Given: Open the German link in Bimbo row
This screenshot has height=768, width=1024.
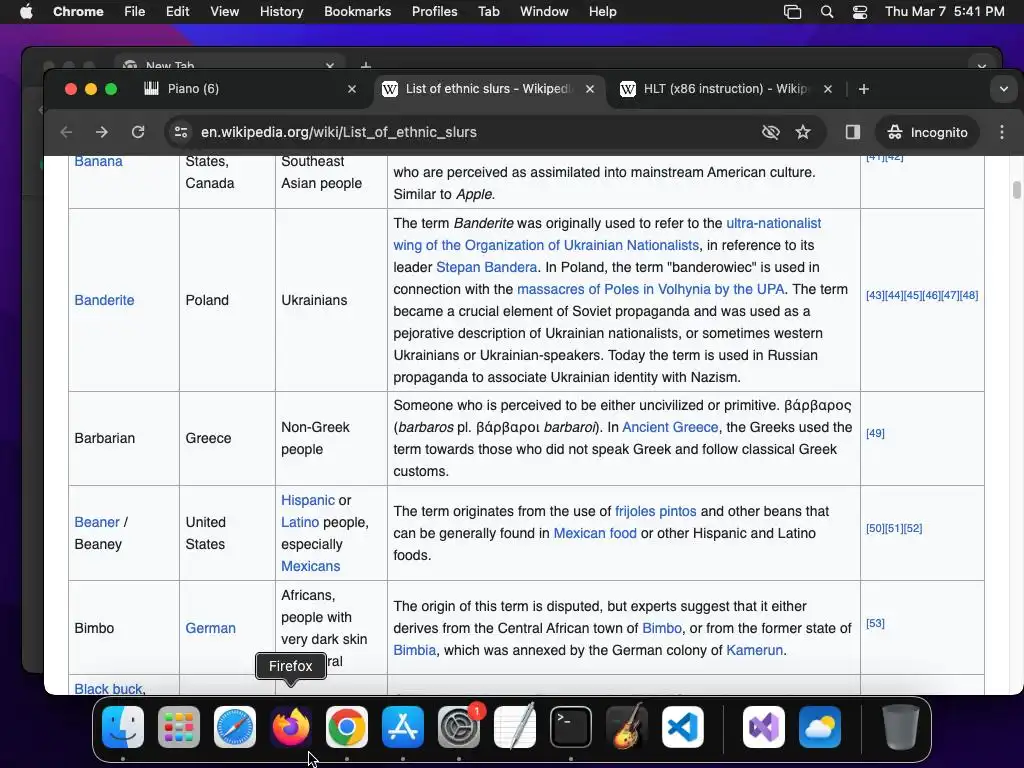Looking at the screenshot, I should point(210,628).
